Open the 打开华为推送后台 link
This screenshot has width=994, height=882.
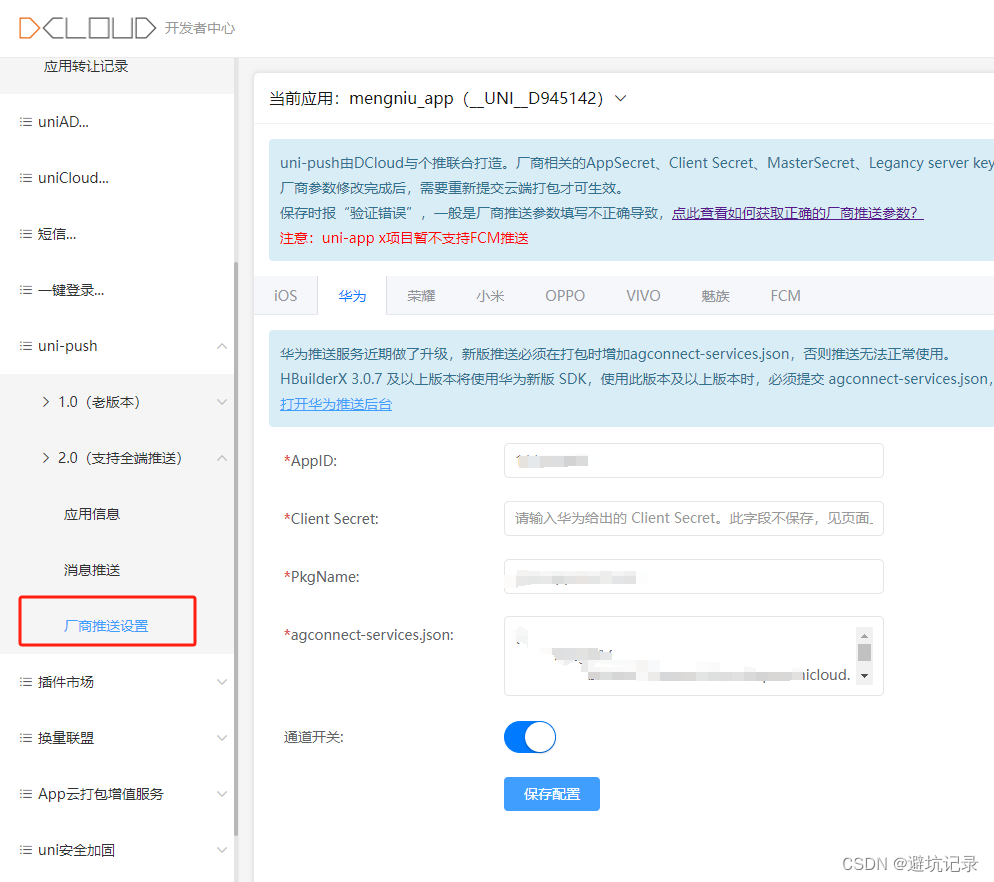click(x=336, y=404)
